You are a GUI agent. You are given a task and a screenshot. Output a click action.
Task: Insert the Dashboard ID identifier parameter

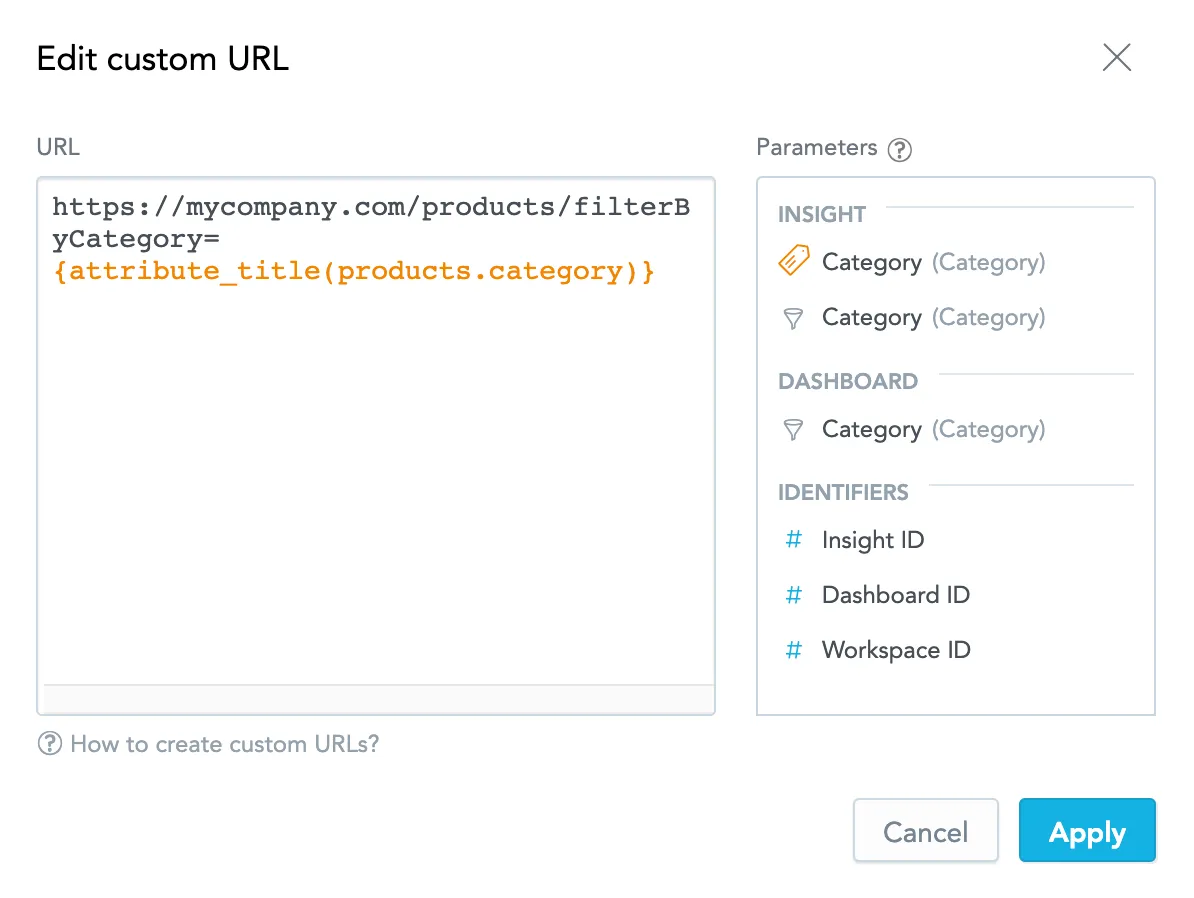tap(895, 594)
